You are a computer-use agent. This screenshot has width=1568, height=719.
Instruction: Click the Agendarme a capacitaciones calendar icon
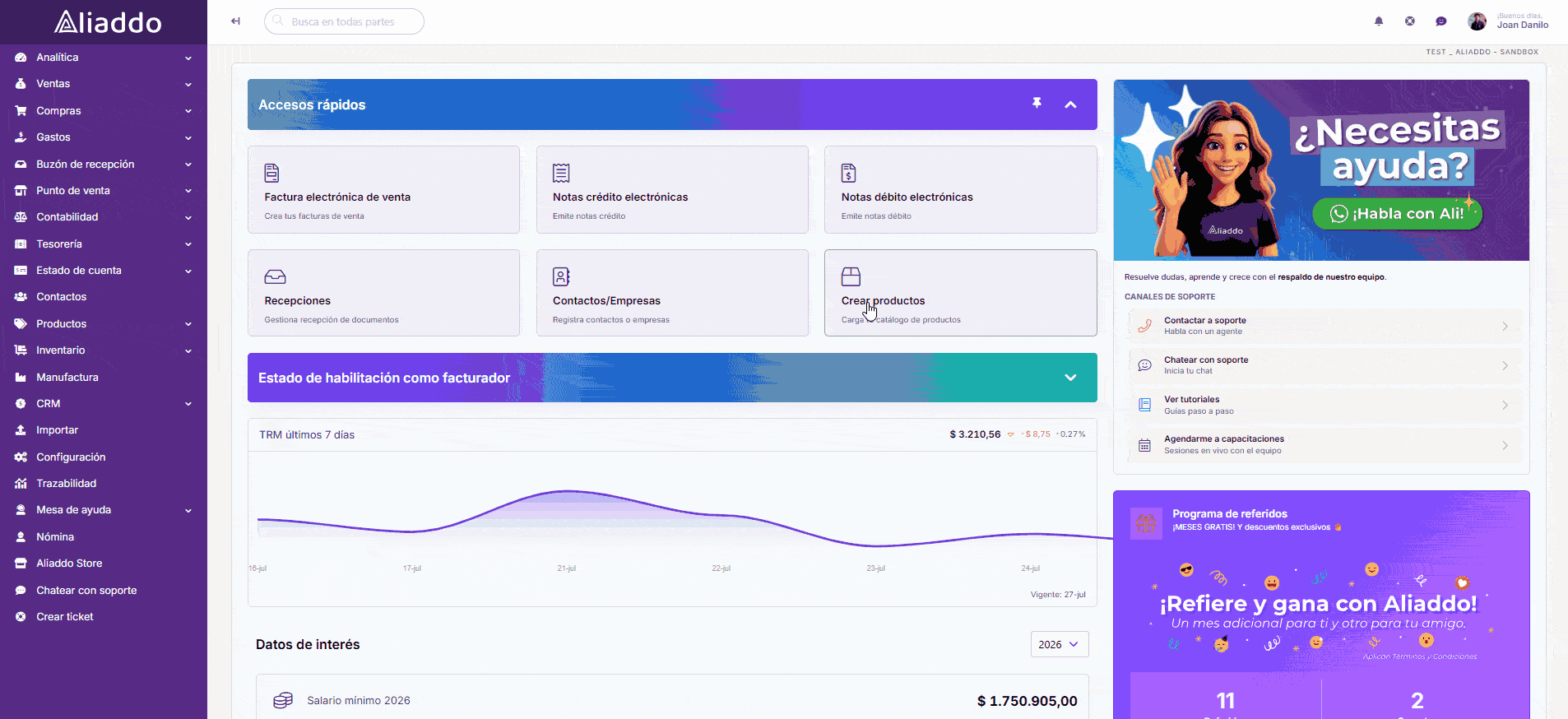[1144, 445]
